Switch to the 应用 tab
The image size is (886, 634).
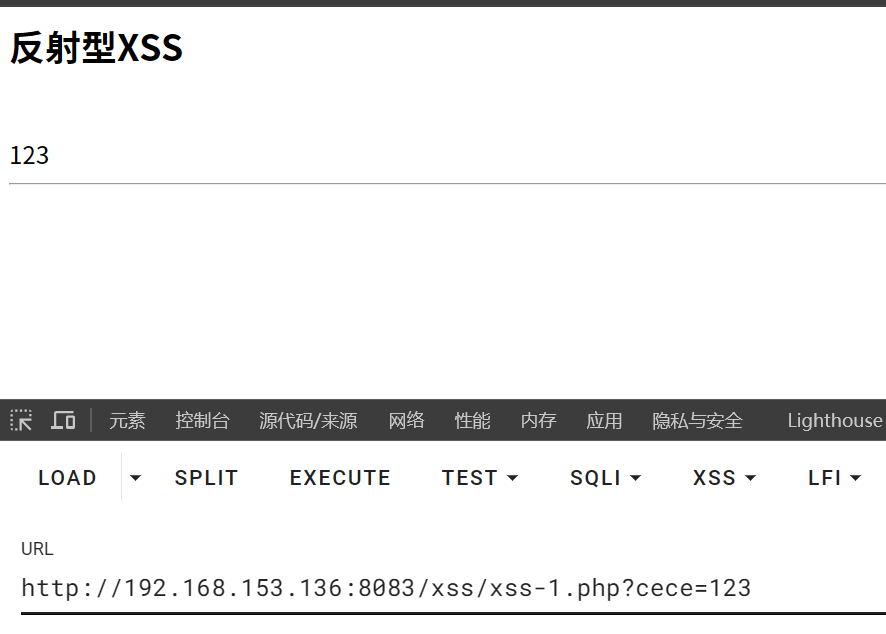click(604, 420)
